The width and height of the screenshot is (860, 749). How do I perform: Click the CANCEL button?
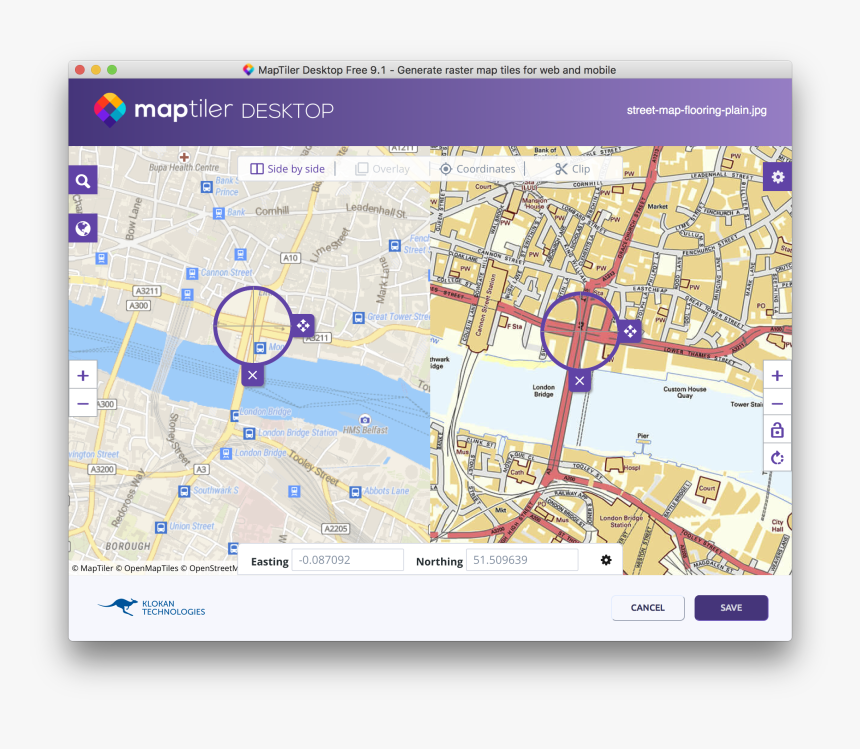coord(648,608)
